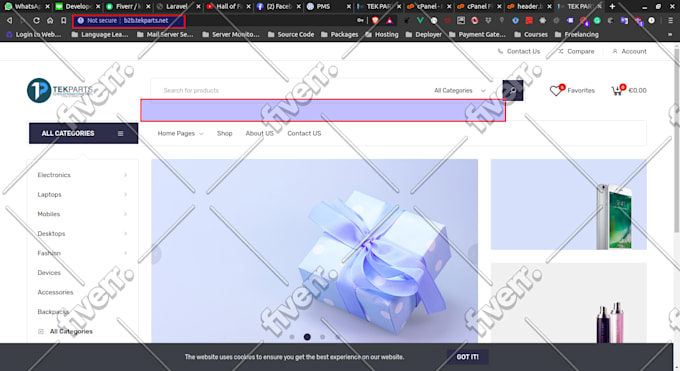Open the Freelancing bookmarks folder
Image resolution: width=680 pixels, height=371 pixels.
coord(577,34)
